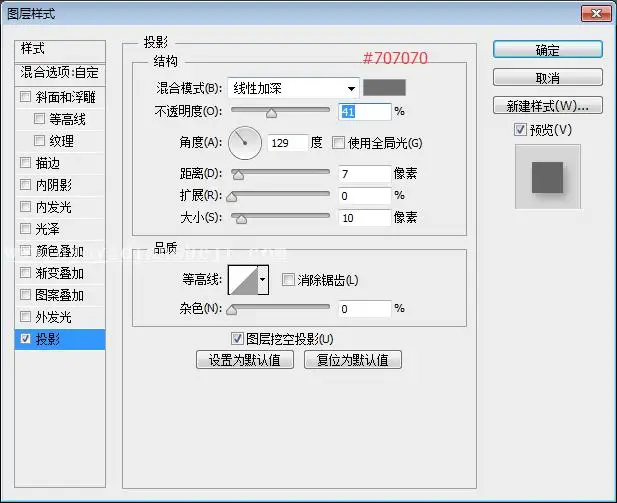Toggle the 预览 checkbox
The height and width of the screenshot is (503, 617).
coord(520,129)
